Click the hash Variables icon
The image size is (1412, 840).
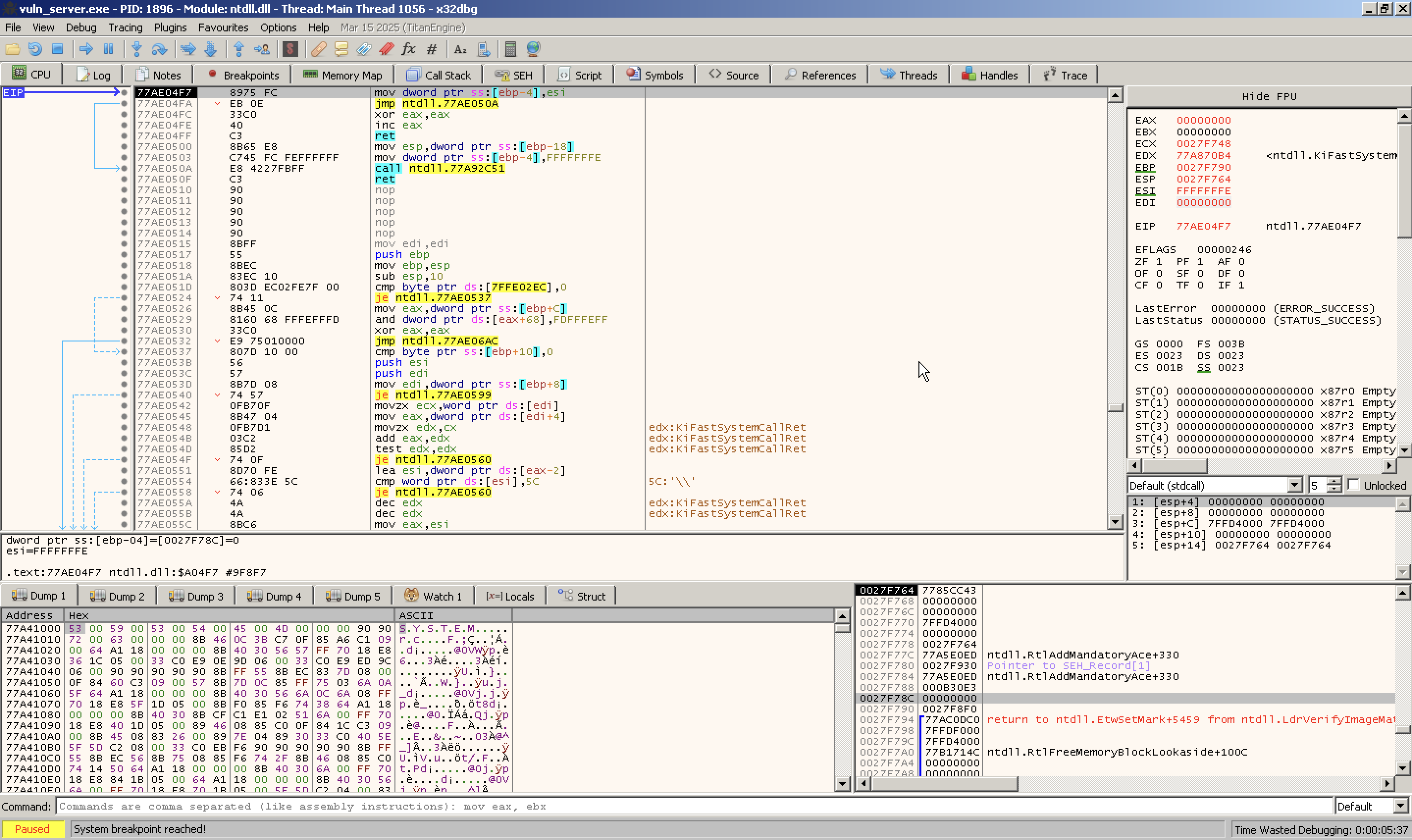tap(432, 49)
